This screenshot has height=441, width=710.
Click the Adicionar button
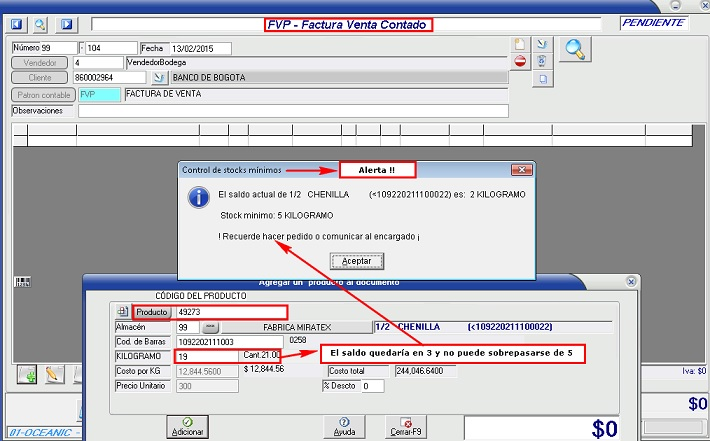coord(188,427)
